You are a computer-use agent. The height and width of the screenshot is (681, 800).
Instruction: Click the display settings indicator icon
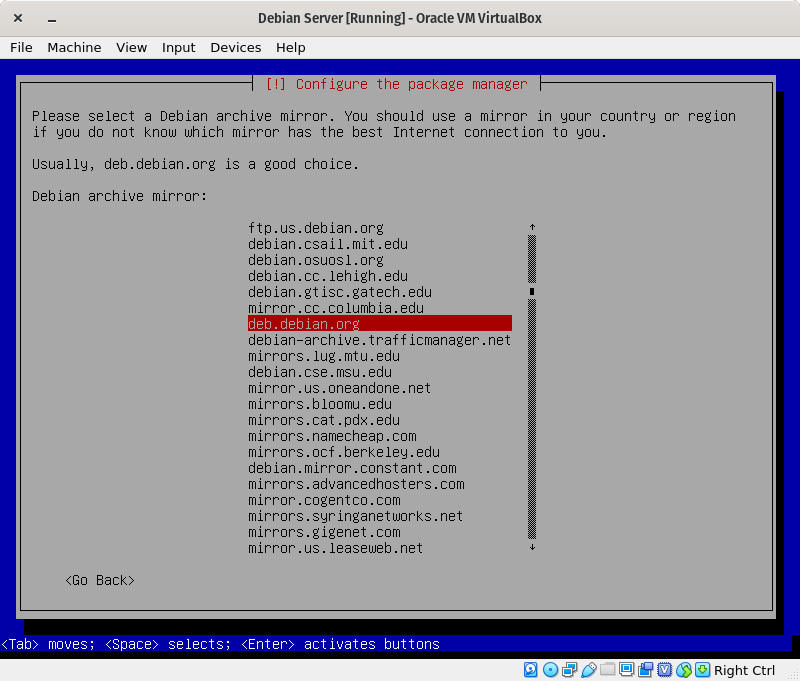(x=627, y=669)
